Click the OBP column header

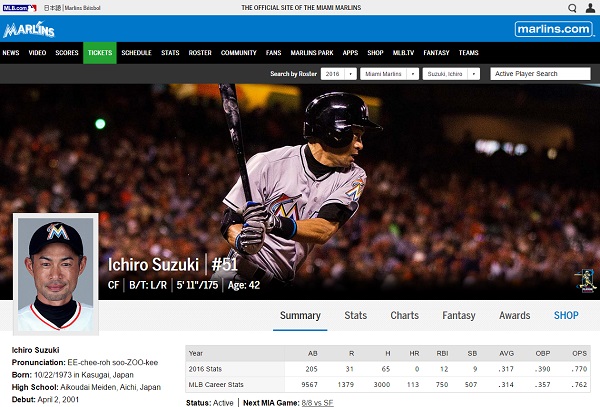(x=543, y=353)
